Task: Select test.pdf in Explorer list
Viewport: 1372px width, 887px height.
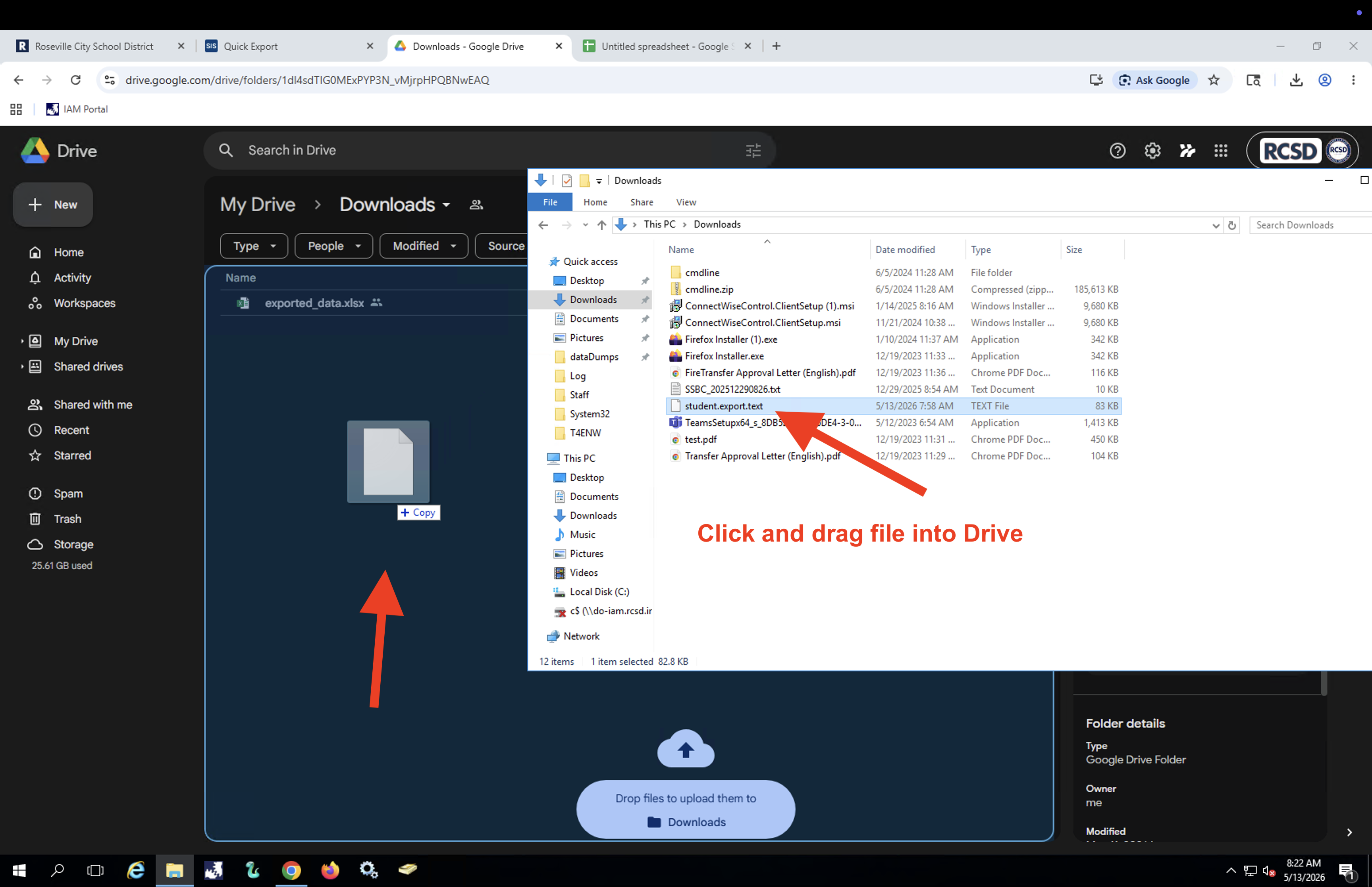Action: (x=700, y=440)
